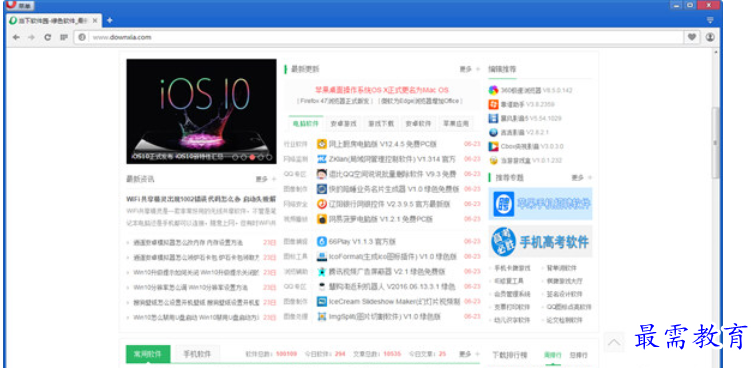Expand 更多 after the 今日文章 count
The width and height of the screenshot is (756, 368).
click(469, 354)
